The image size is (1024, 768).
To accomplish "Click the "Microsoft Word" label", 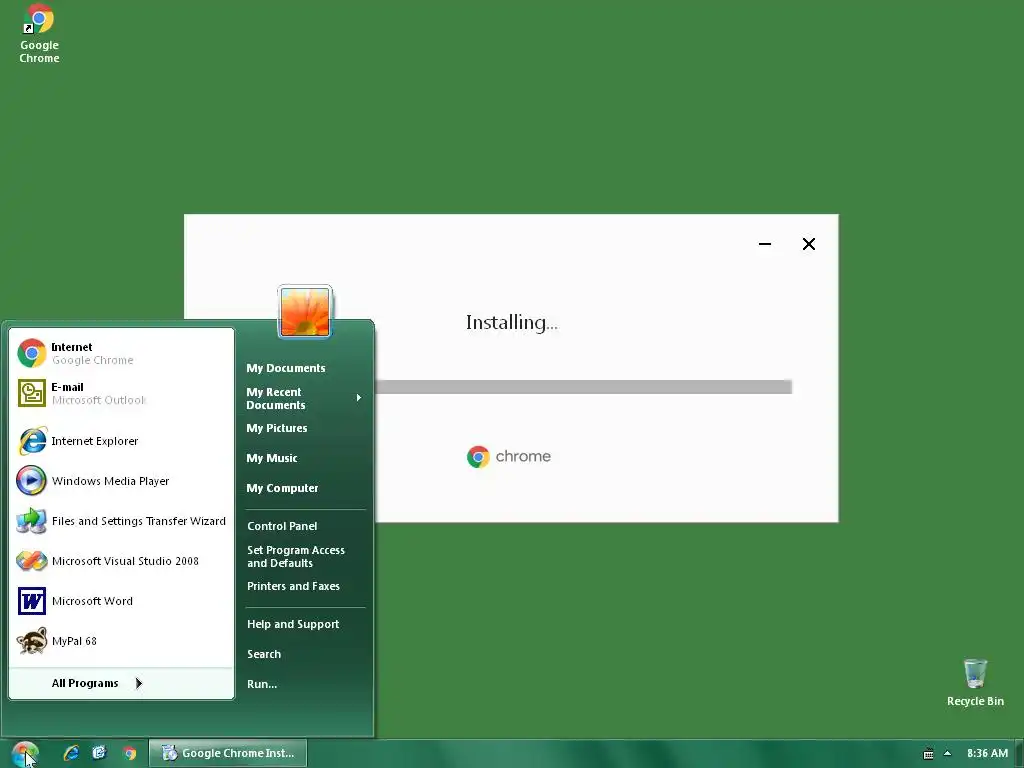I will [x=92, y=601].
